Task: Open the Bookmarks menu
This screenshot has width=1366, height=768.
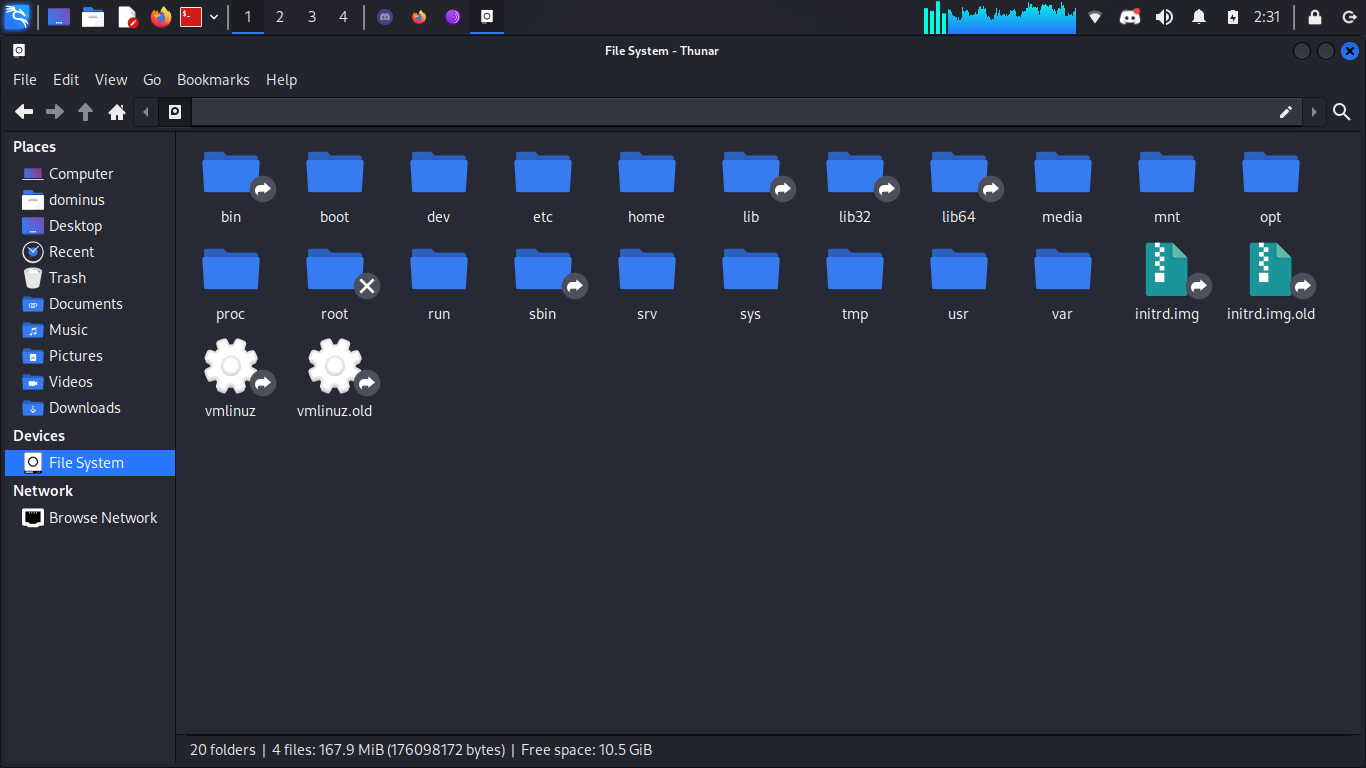Action: coord(213,80)
